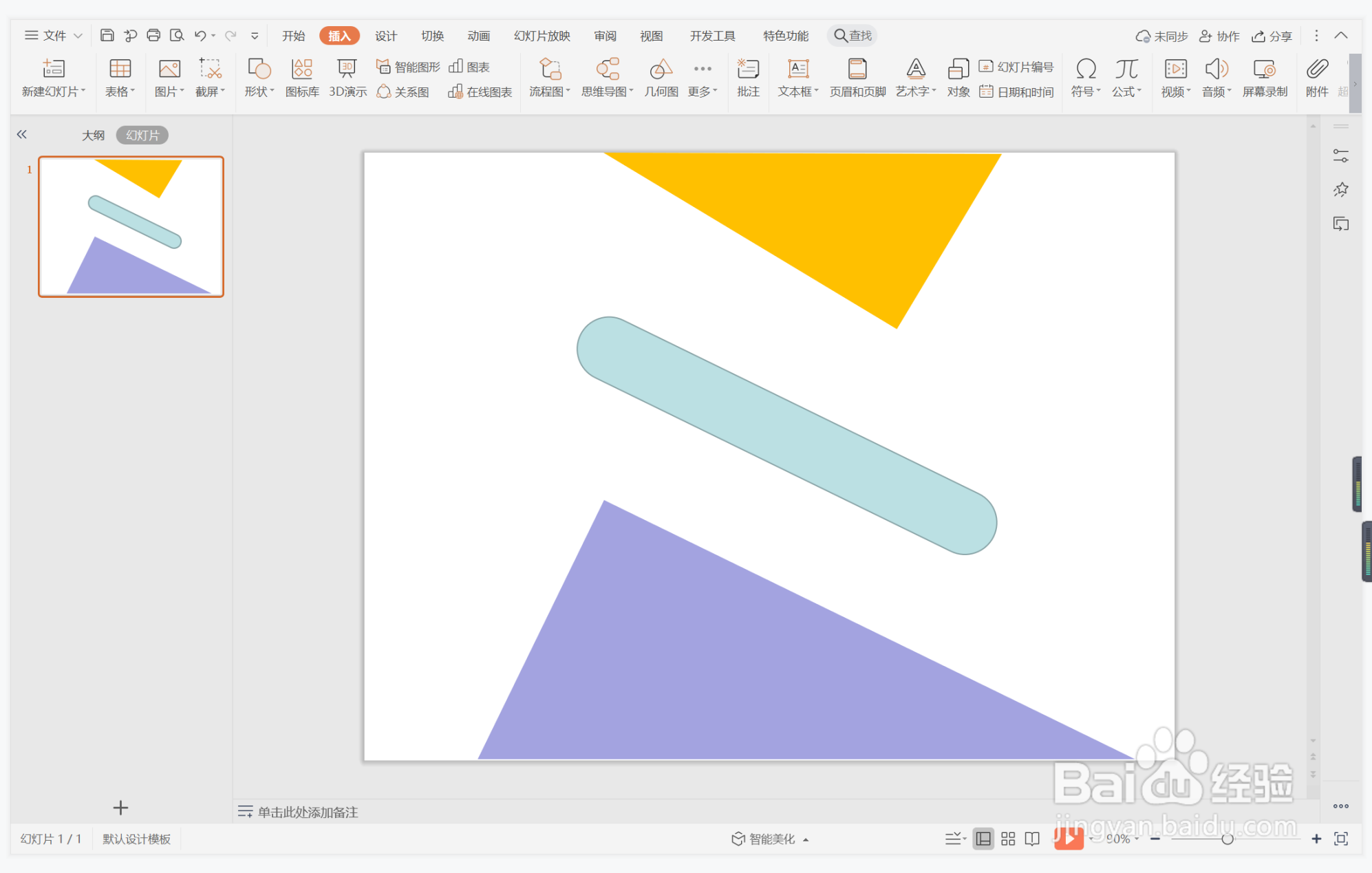Click the zoom slider handle
This screenshot has height=873, width=1372.
(1227, 839)
